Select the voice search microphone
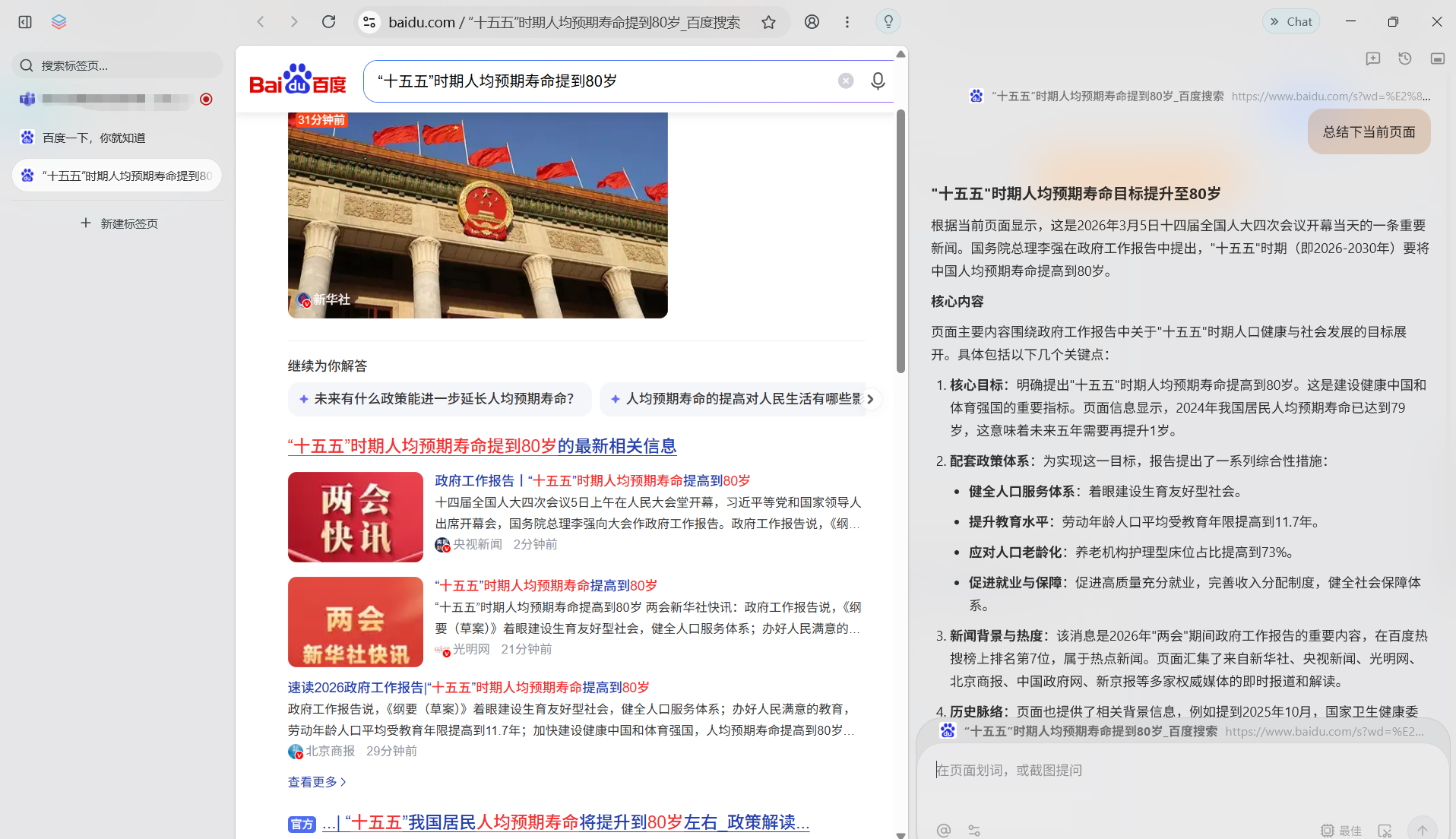Viewport: 1456px width, 839px height. [878, 80]
